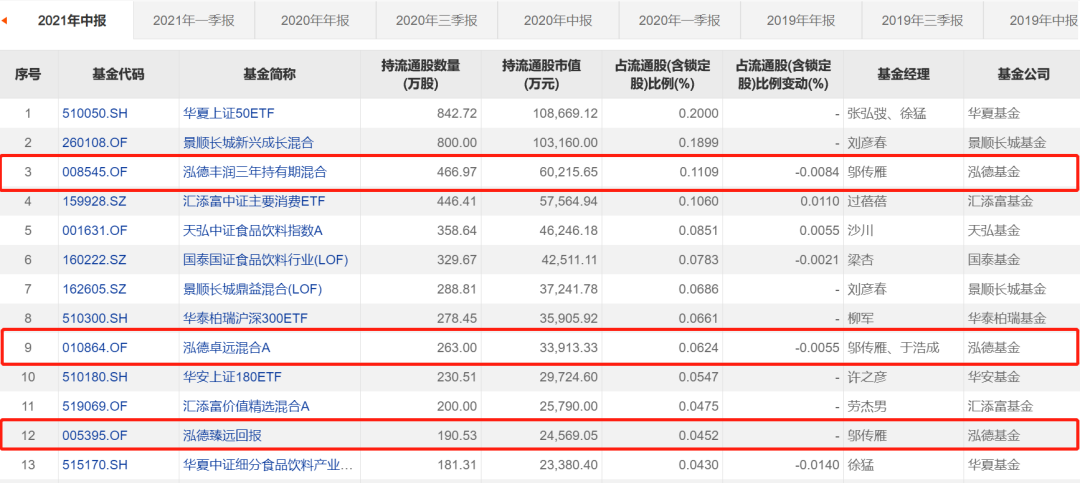Viewport: 1080px width, 483px height.
Task: Open the 景顺长城鼎益混合(LOF) fund link
Action: [x=252, y=289]
